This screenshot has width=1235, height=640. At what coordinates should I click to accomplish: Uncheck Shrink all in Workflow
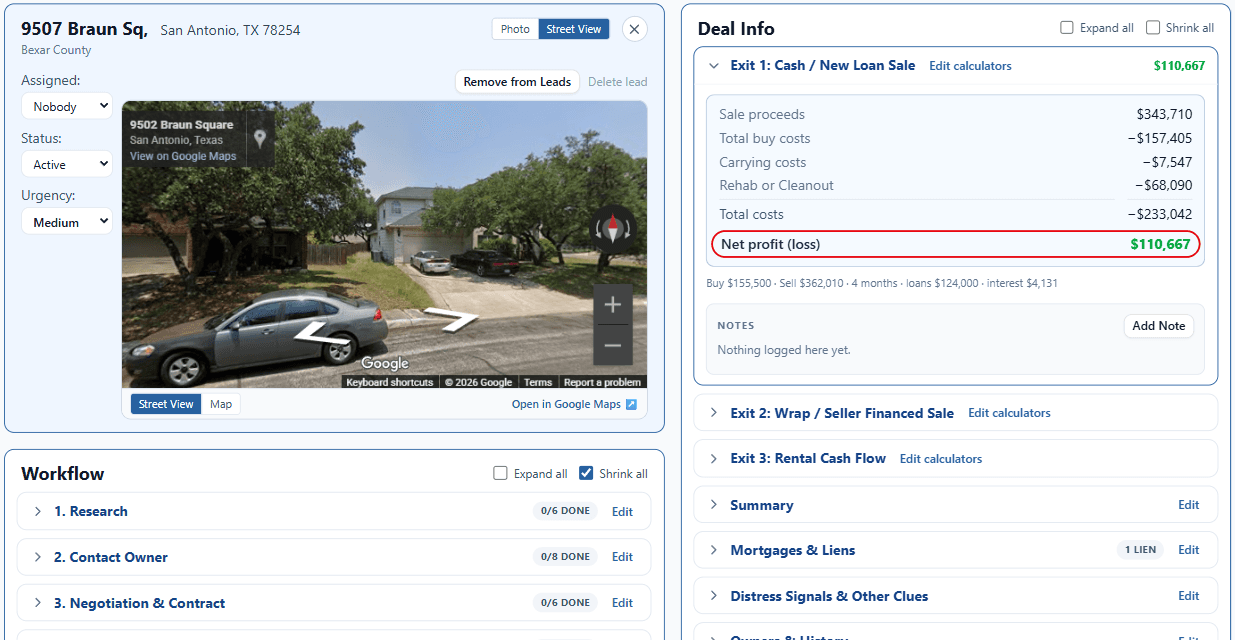click(x=586, y=474)
